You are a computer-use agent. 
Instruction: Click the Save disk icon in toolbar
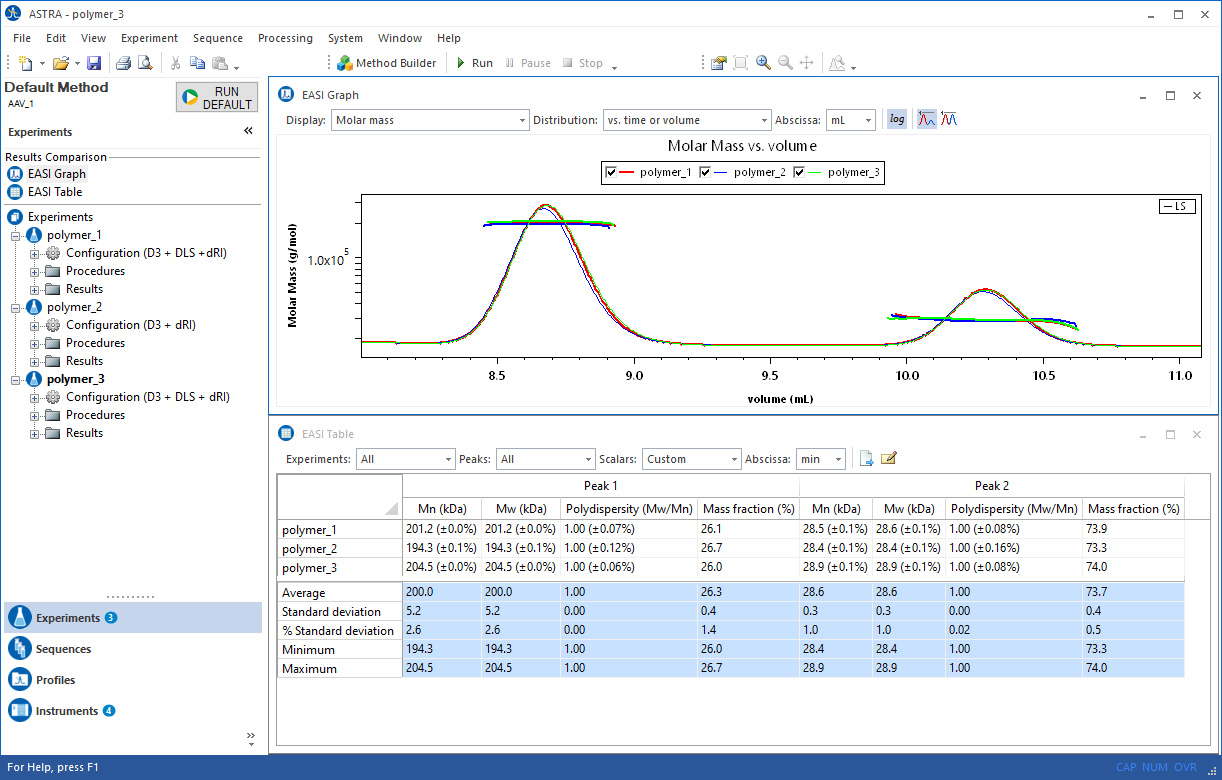point(94,63)
